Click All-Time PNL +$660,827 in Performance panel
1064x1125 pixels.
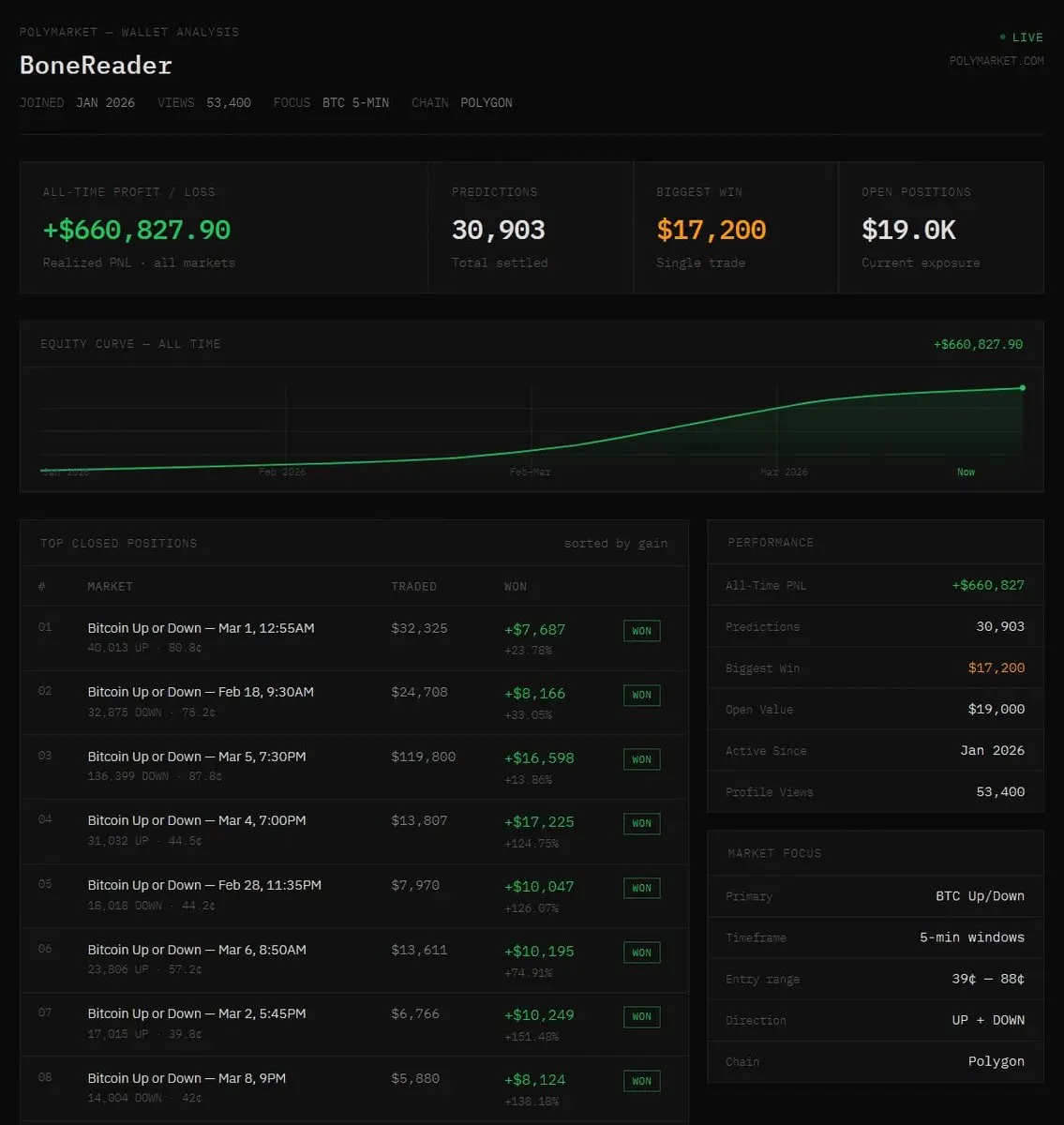coord(875,585)
